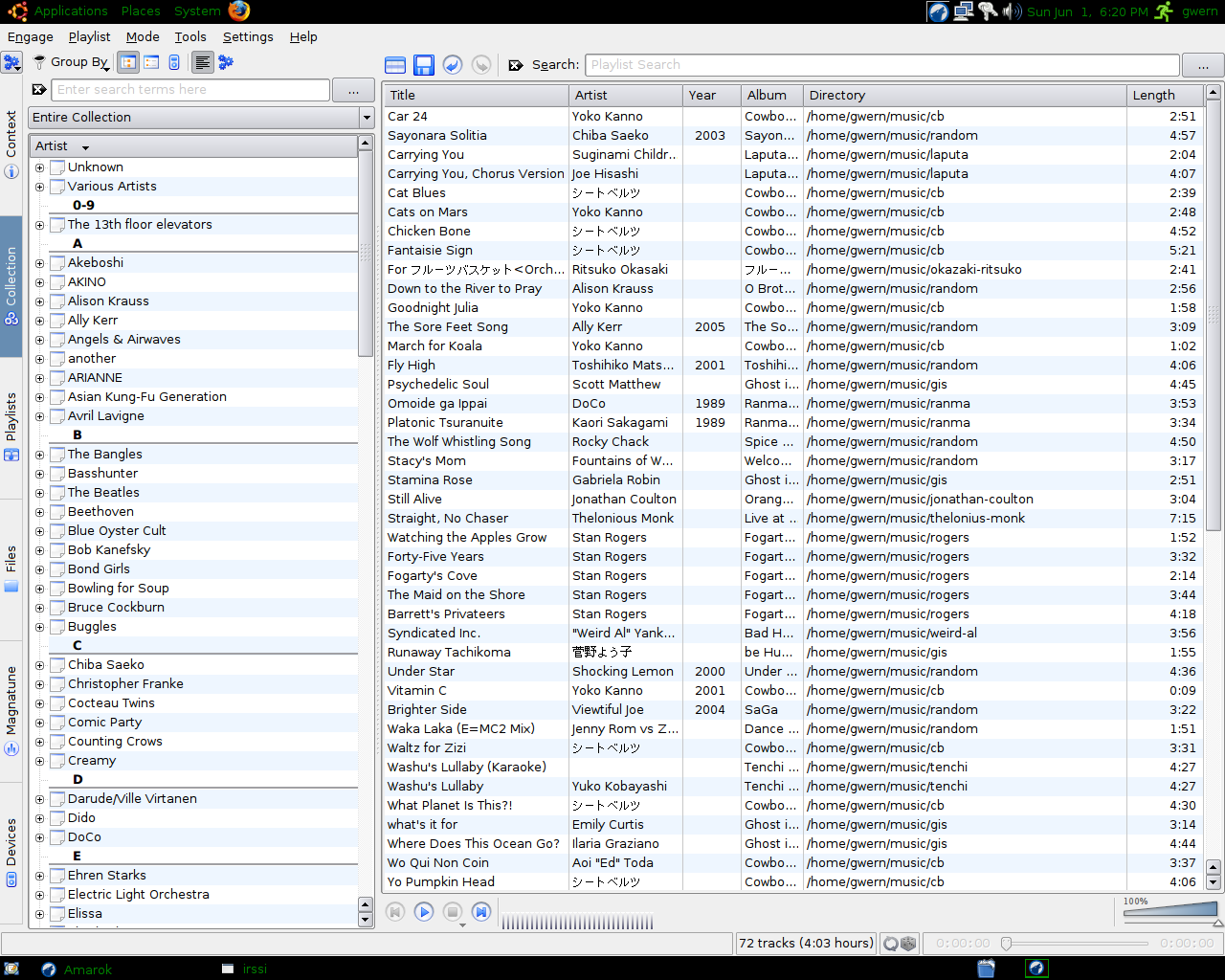
Task: Toggle Show Divider button
Action: (202, 62)
